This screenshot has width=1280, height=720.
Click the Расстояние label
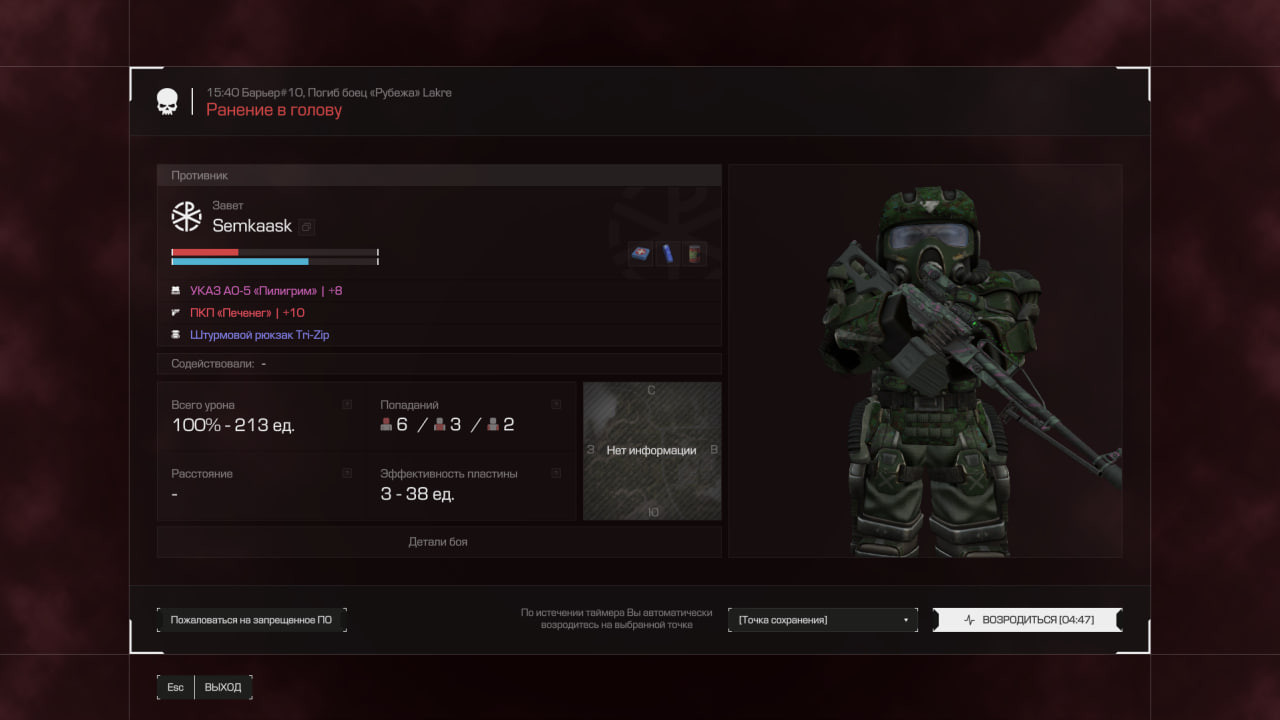pos(202,473)
